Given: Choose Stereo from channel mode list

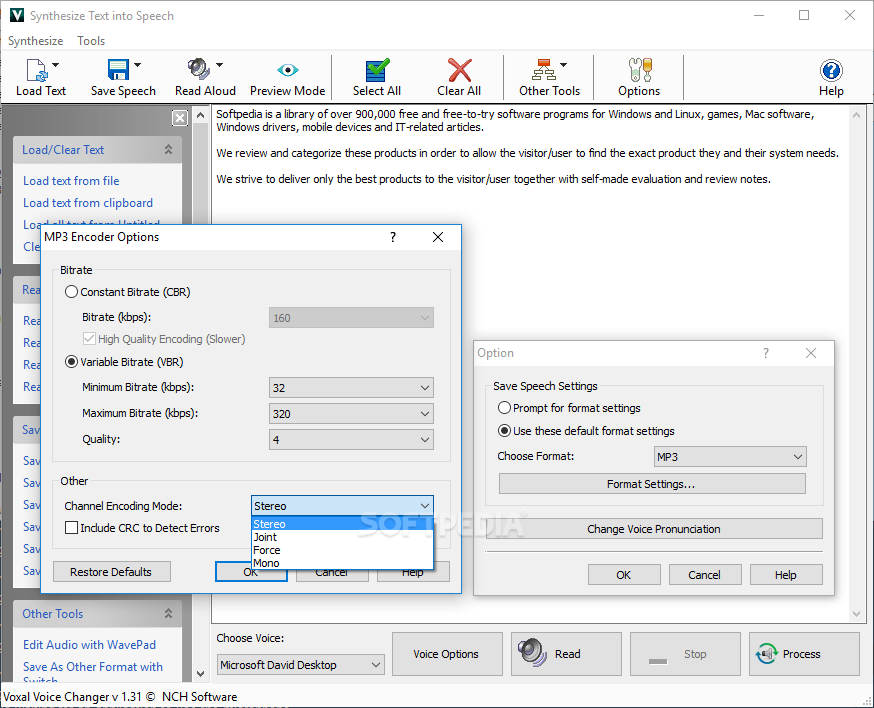Looking at the screenshot, I should click(342, 524).
